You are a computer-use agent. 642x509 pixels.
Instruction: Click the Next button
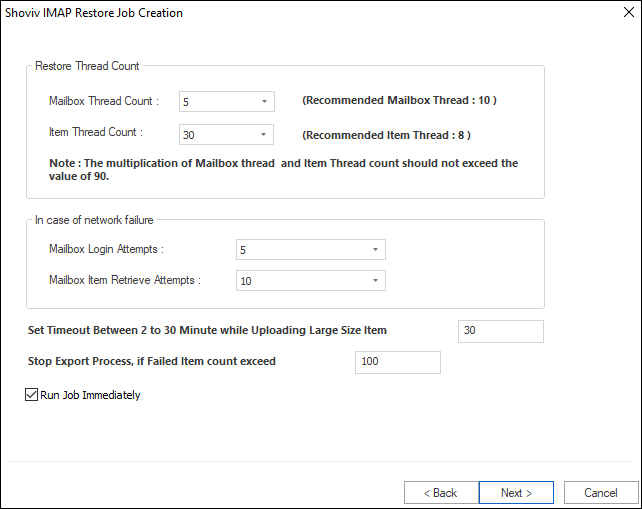coord(516,493)
